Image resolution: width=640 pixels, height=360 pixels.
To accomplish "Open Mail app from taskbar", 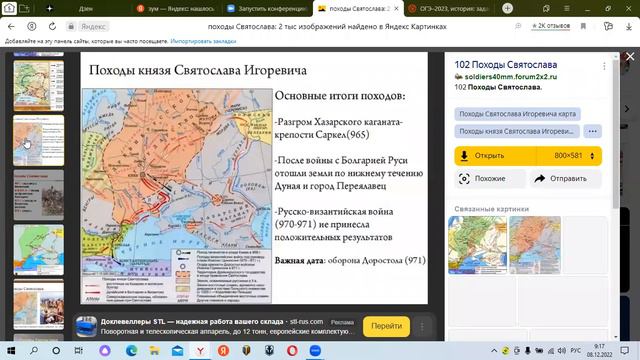I will point(178,351).
